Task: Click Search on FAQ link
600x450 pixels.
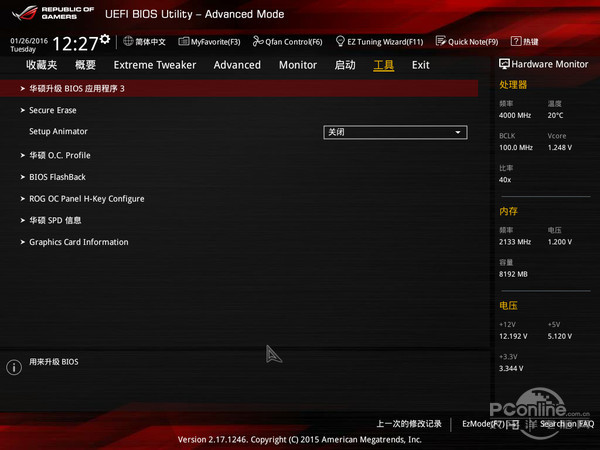Action: 567,424
